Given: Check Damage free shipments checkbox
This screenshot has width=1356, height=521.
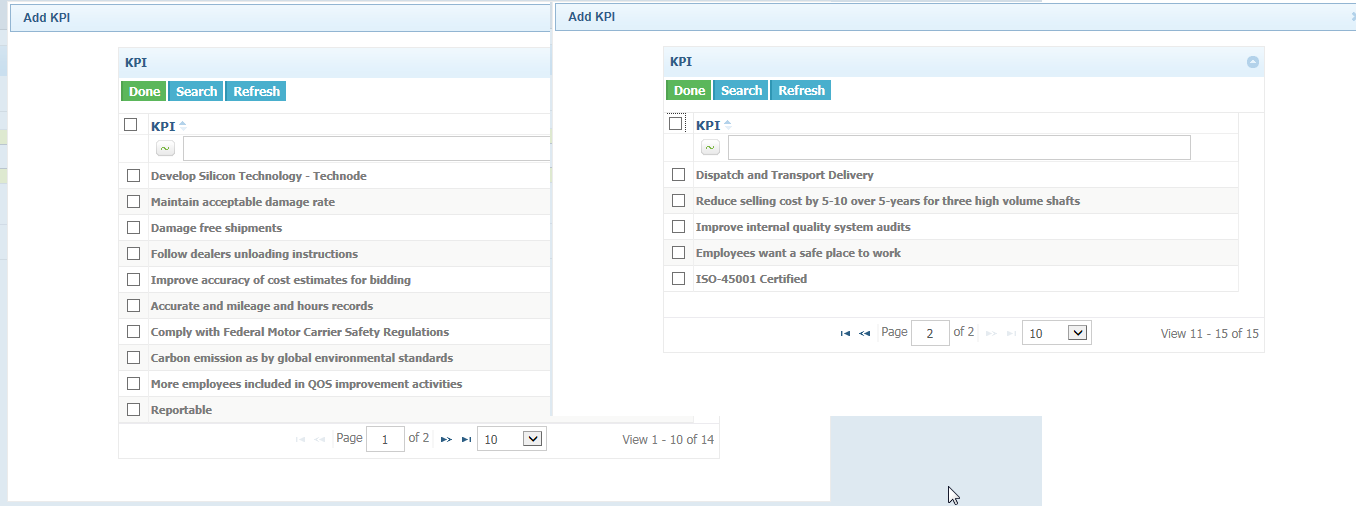Looking at the screenshot, I should tap(134, 228).
